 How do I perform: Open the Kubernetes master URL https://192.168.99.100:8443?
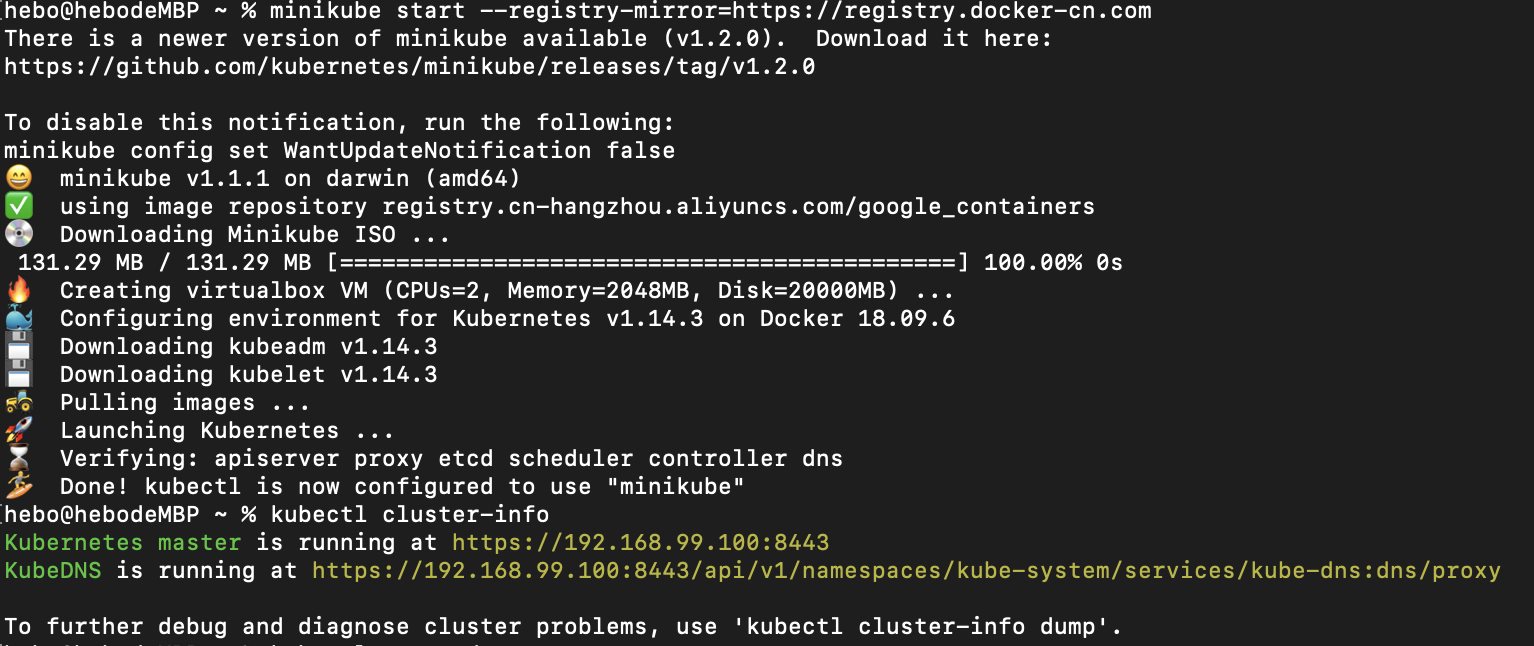(641, 543)
